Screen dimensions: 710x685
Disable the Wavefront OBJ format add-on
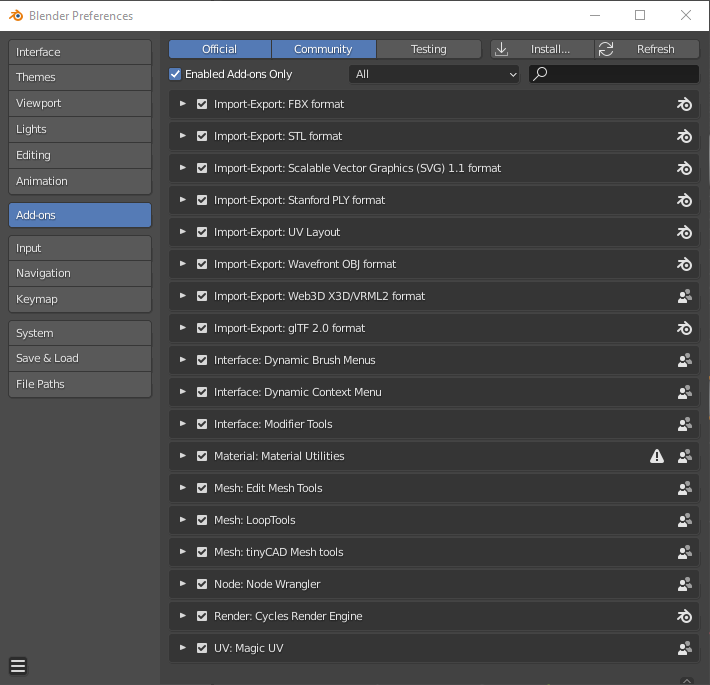click(202, 264)
